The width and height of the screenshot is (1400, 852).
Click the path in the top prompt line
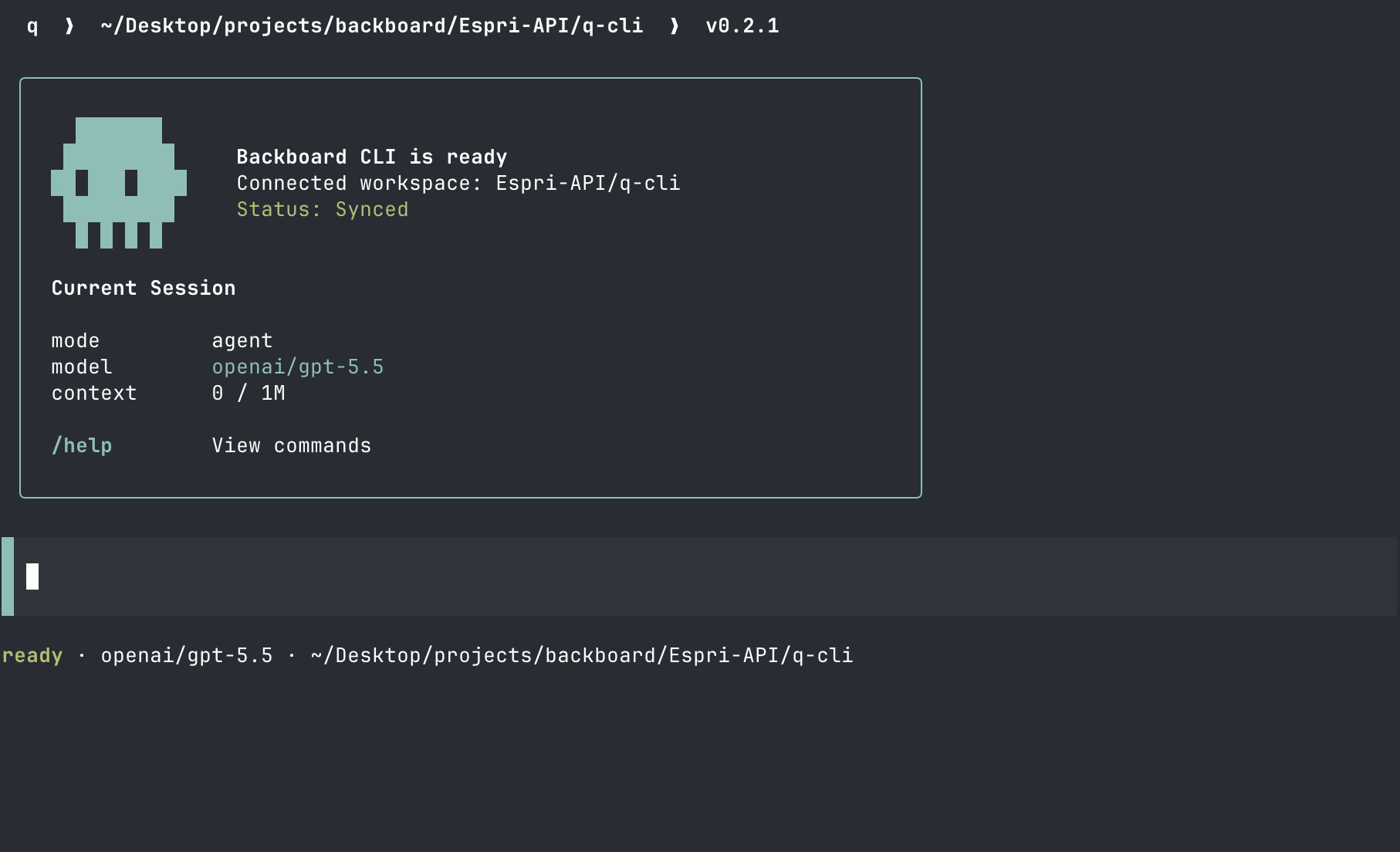[x=372, y=26]
